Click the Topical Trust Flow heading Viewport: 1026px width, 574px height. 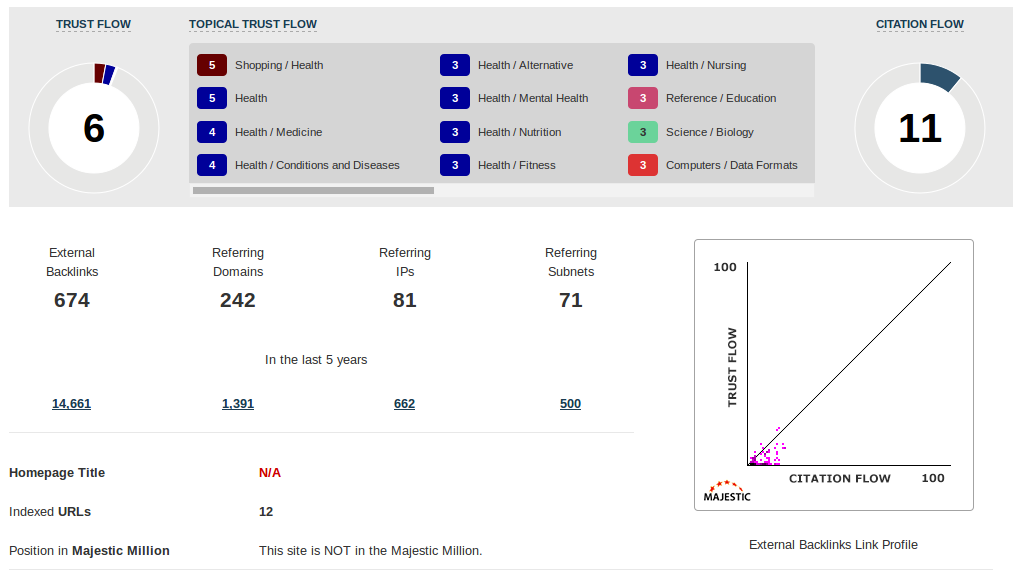coord(253,24)
